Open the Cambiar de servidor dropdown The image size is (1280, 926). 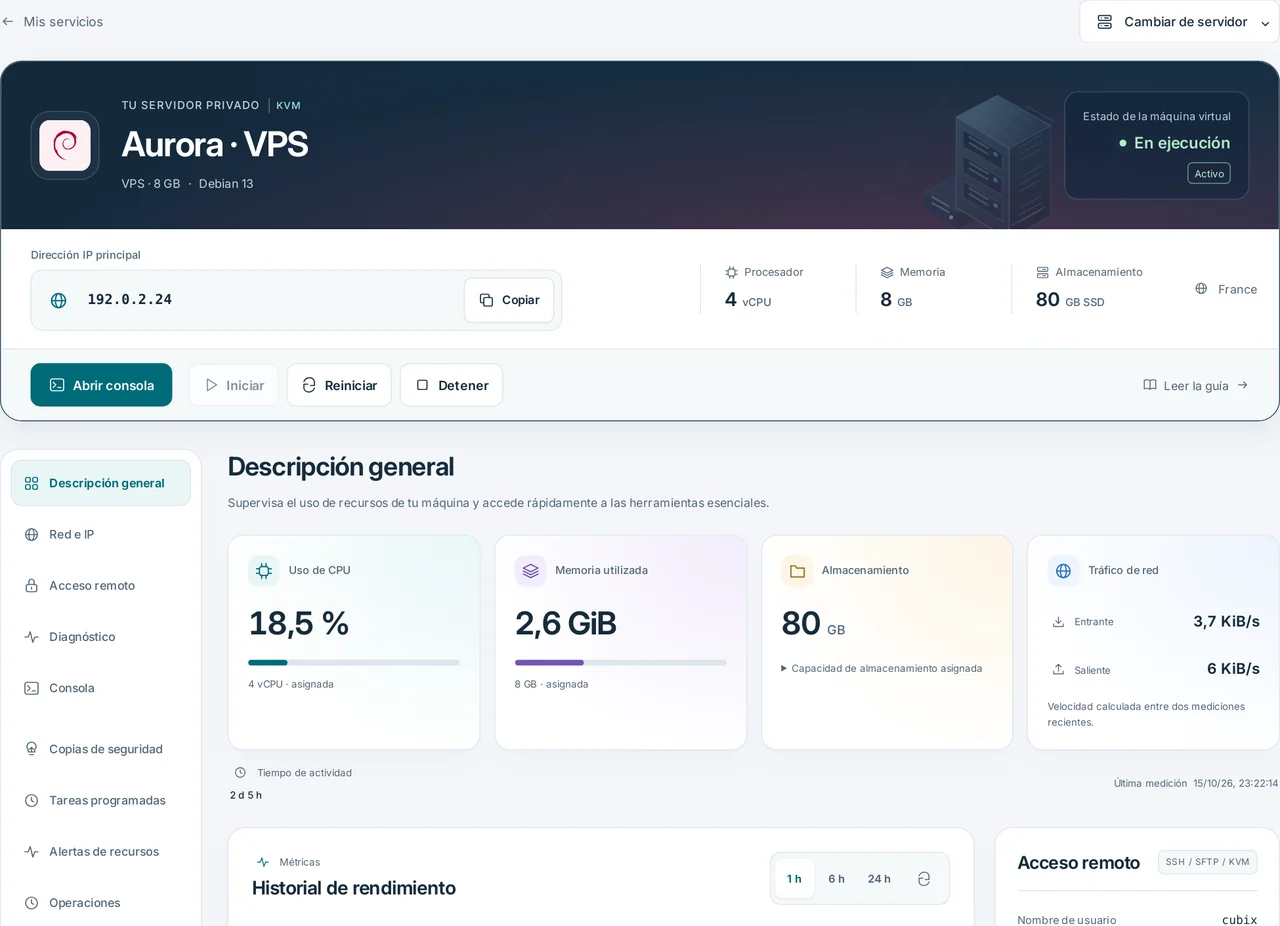click(x=1179, y=21)
